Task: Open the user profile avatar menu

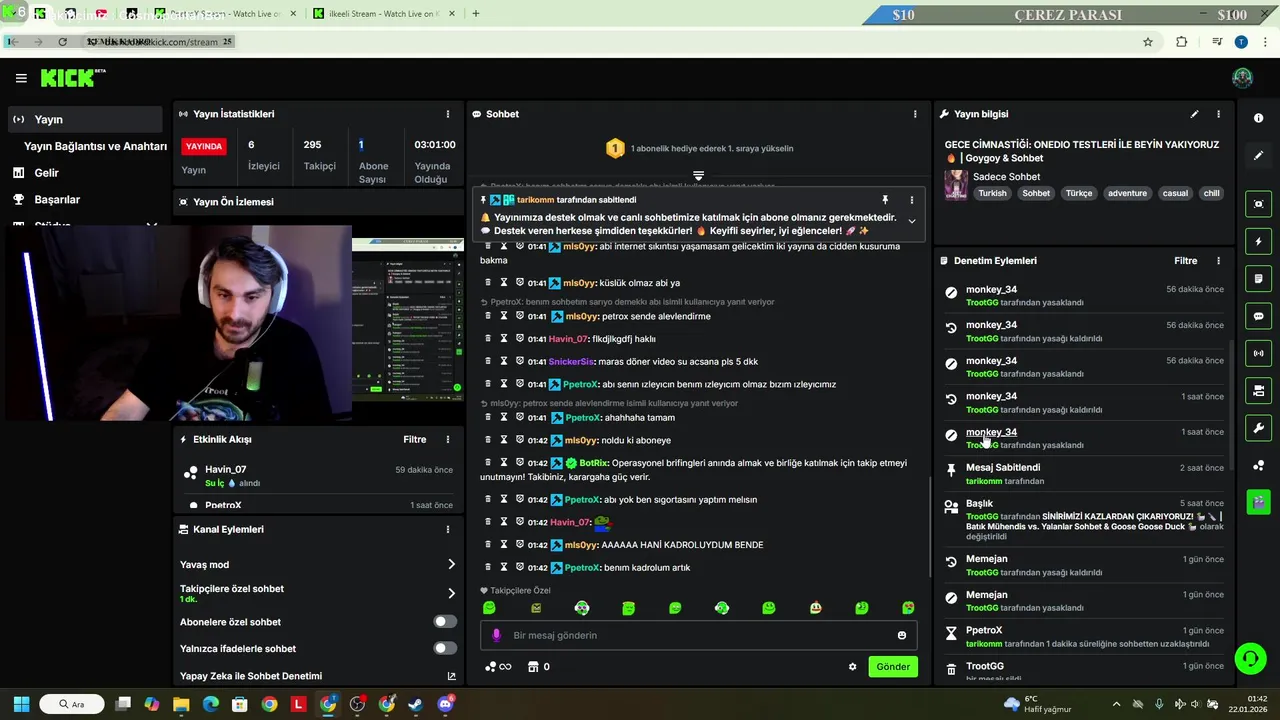Action: click(1242, 78)
